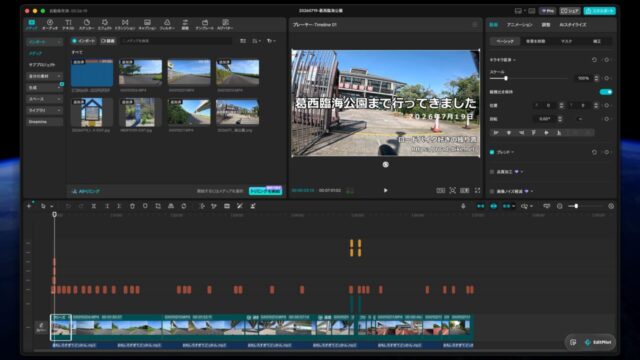Open the トランジション (Transitions) icon
This screenshot has width=640, height=360.
point(125,24)
